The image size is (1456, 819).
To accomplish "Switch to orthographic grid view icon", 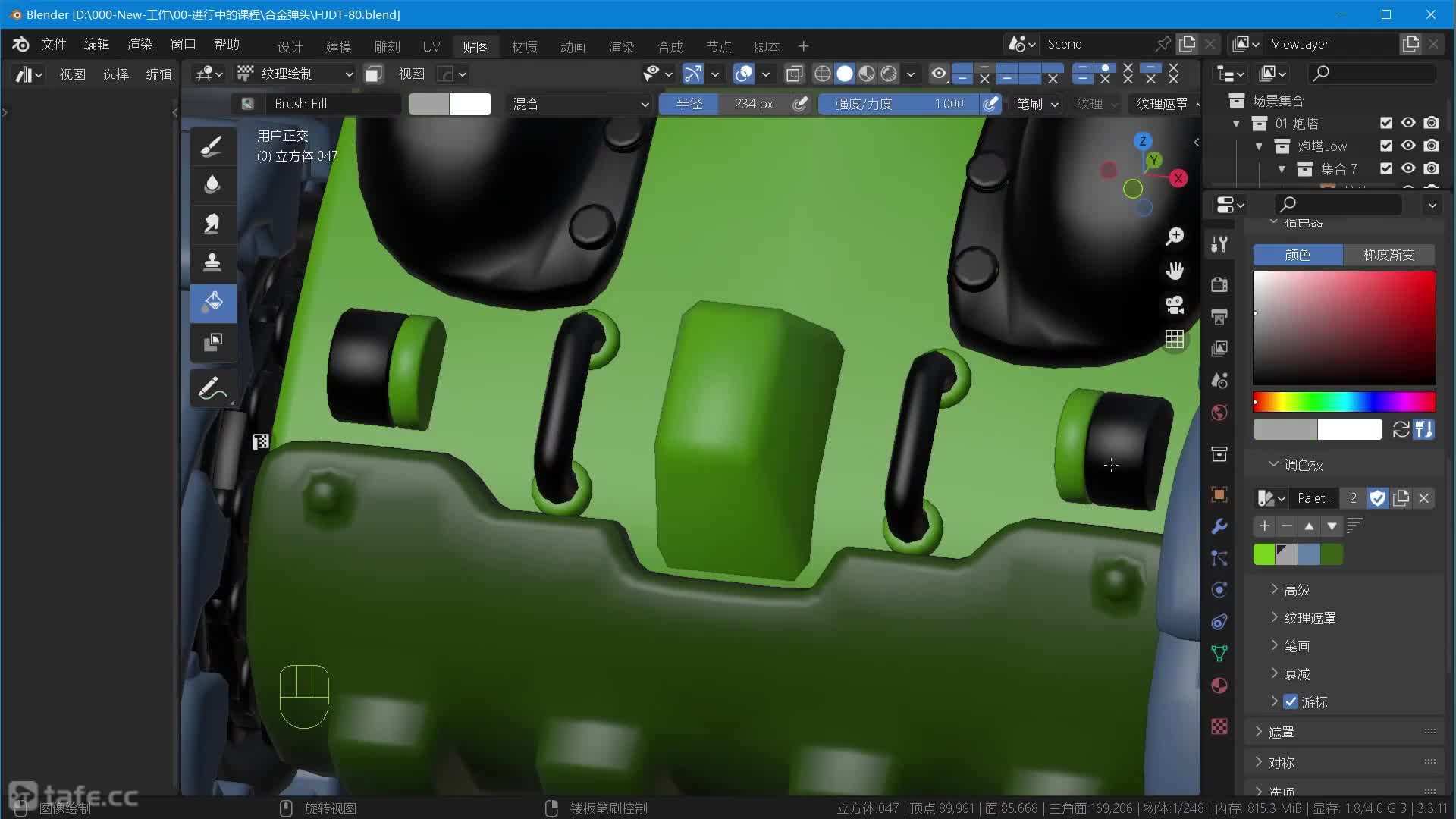I will pyautogui.click(x=1175, y=339).
